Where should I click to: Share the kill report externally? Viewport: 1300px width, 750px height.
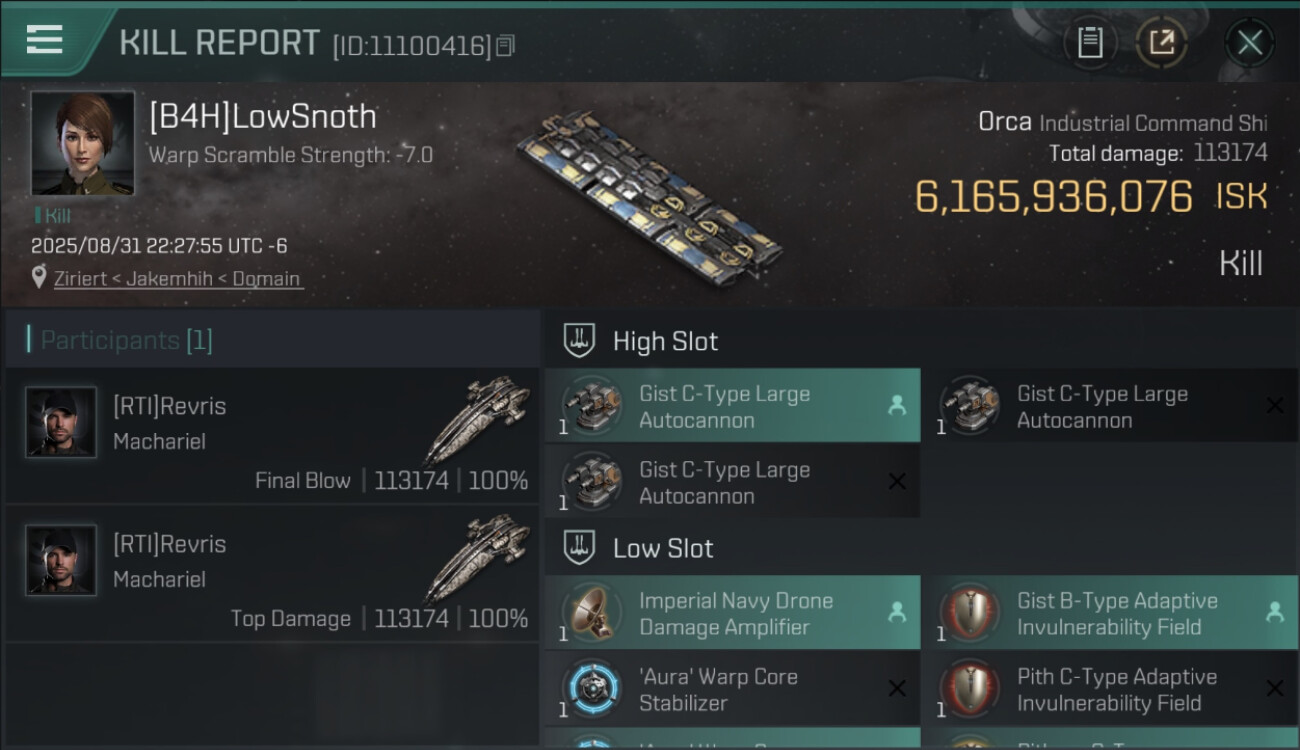pyautogui.click(x=1161, y=42)
